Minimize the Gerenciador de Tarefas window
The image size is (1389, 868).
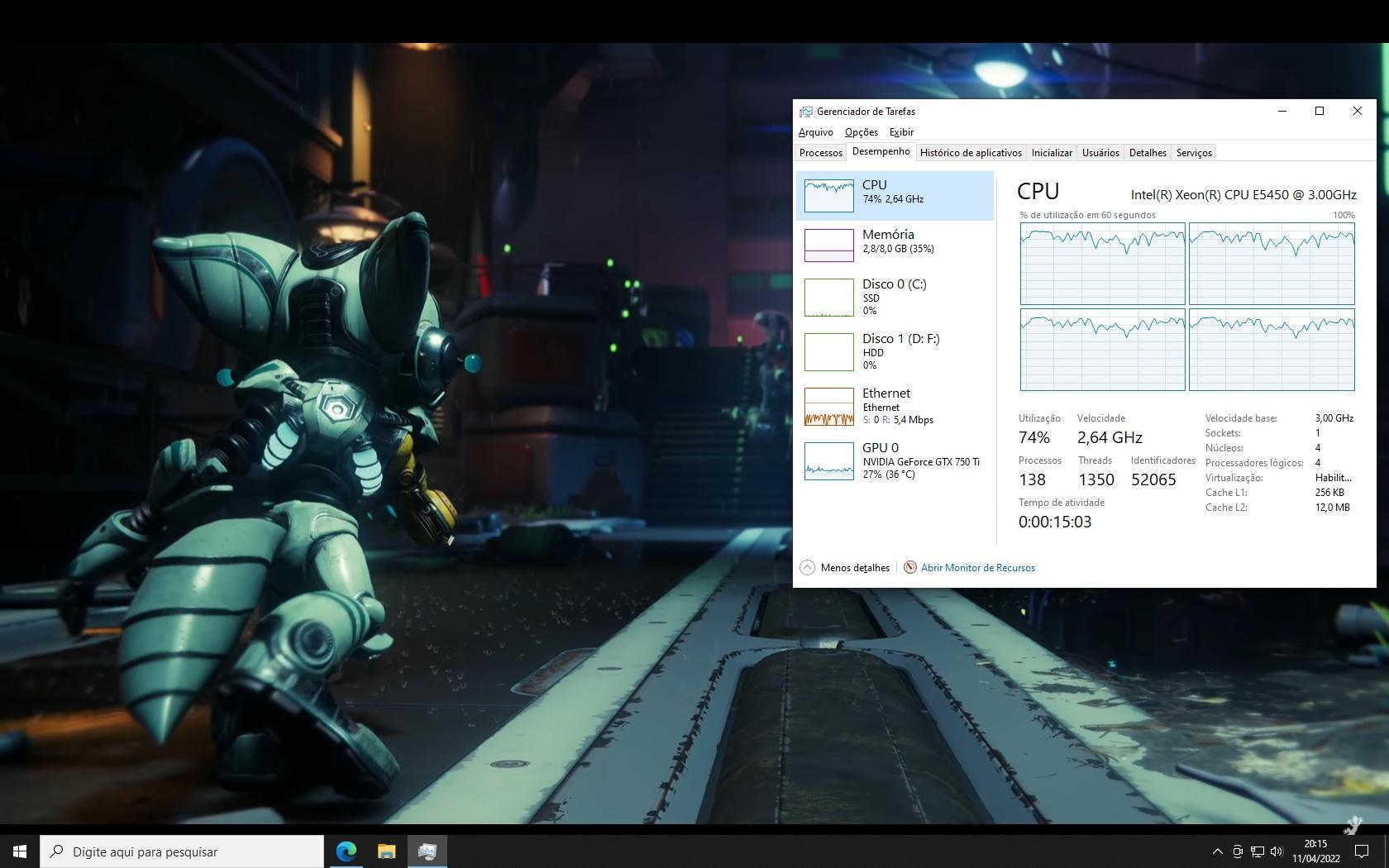1282,112
